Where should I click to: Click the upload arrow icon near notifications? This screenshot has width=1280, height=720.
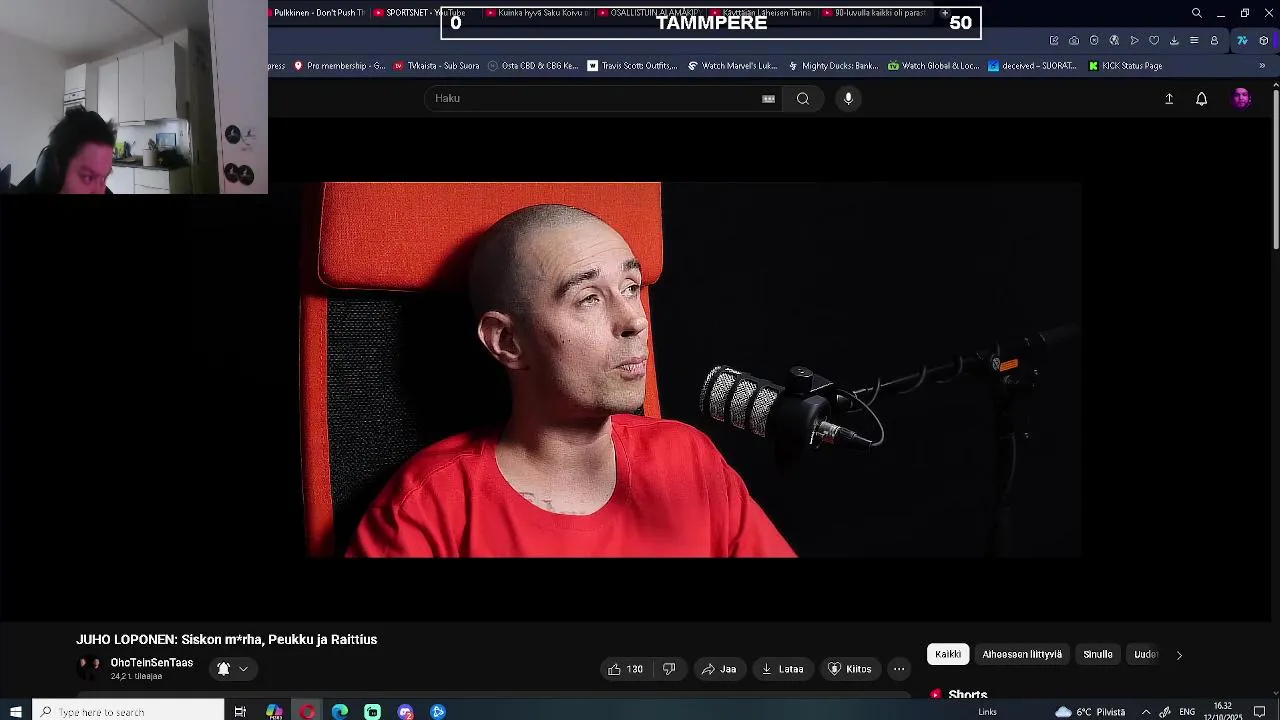coord(1168,98)
